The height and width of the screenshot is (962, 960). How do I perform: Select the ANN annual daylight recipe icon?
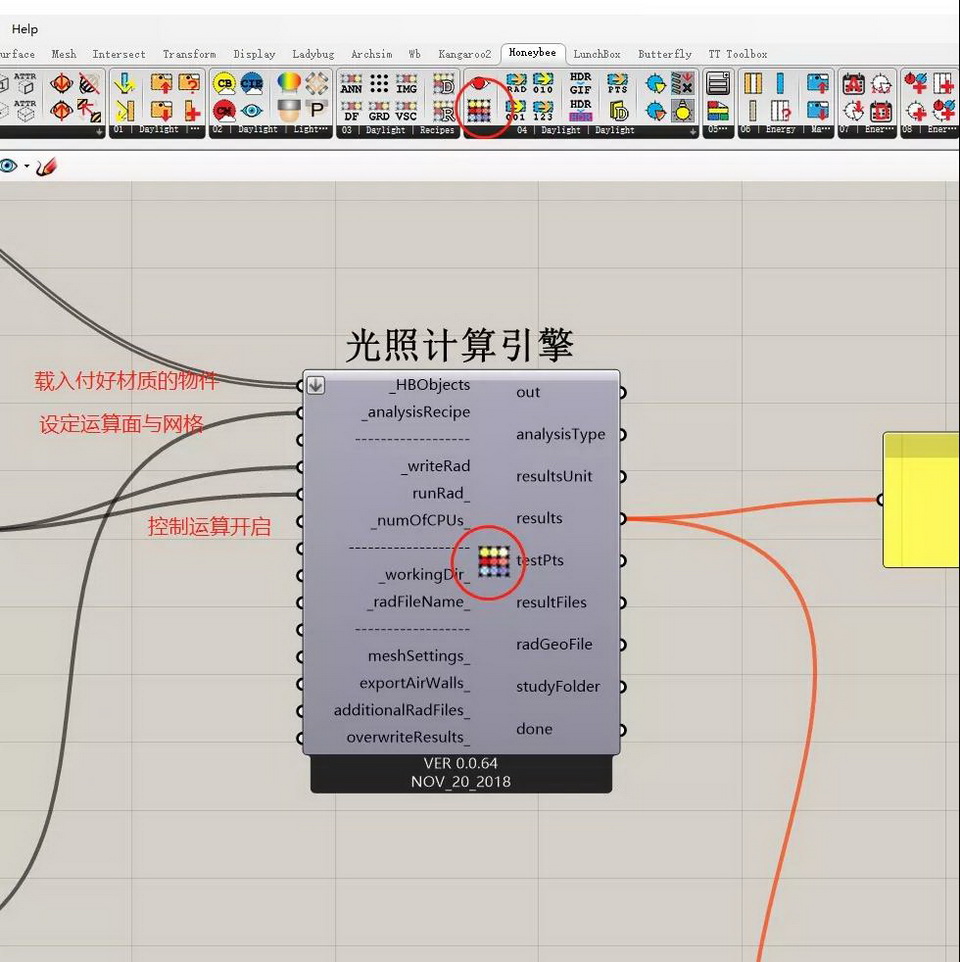pos(351,84)
